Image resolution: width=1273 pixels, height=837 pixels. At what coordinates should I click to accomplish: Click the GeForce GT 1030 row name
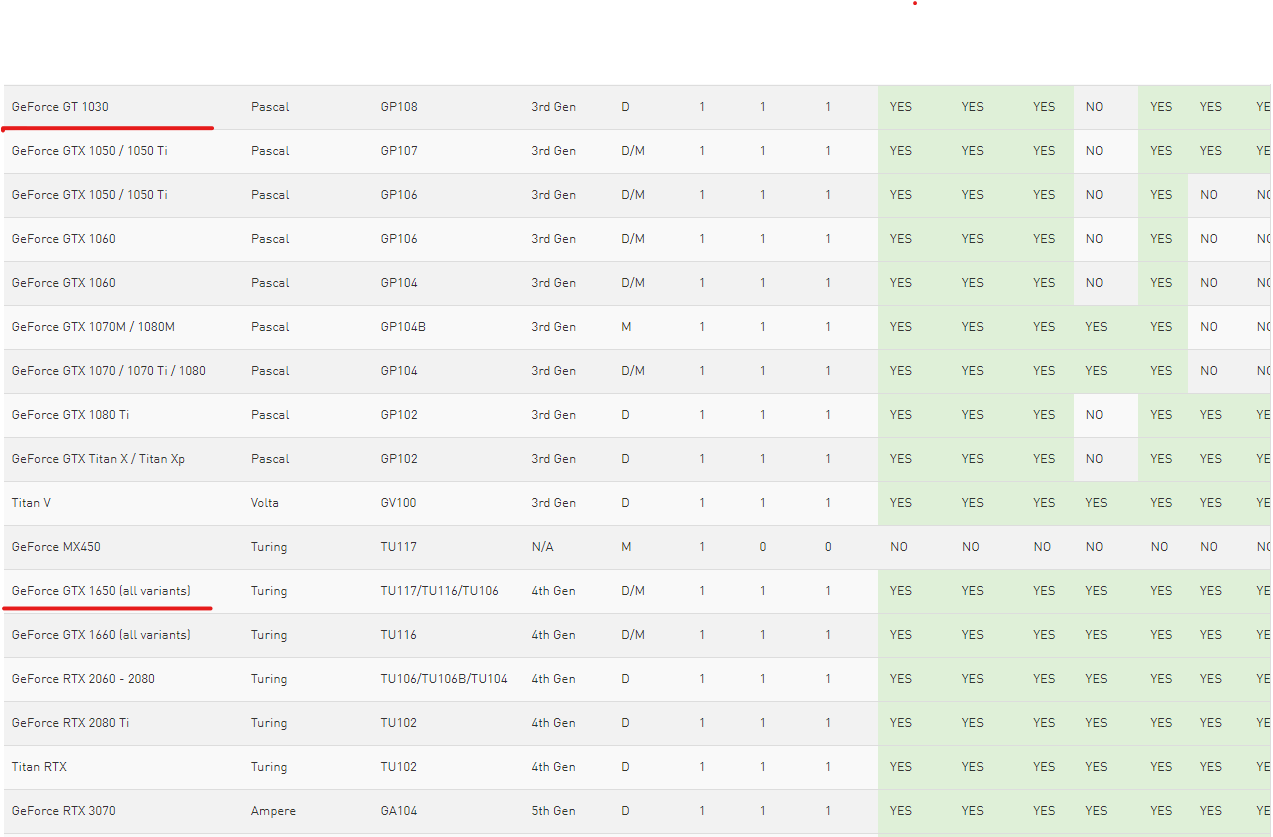60,107
